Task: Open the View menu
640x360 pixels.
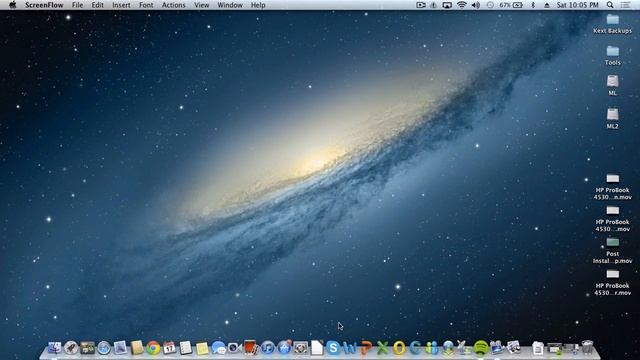Action: click(x=202, y=5)
